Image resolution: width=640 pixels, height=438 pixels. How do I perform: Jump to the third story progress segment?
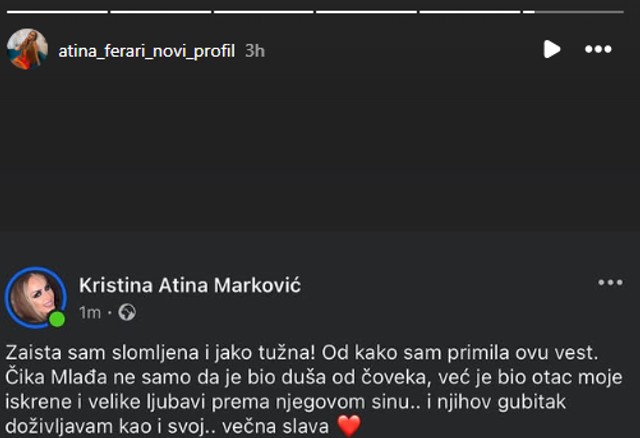(x=263, y=11)
